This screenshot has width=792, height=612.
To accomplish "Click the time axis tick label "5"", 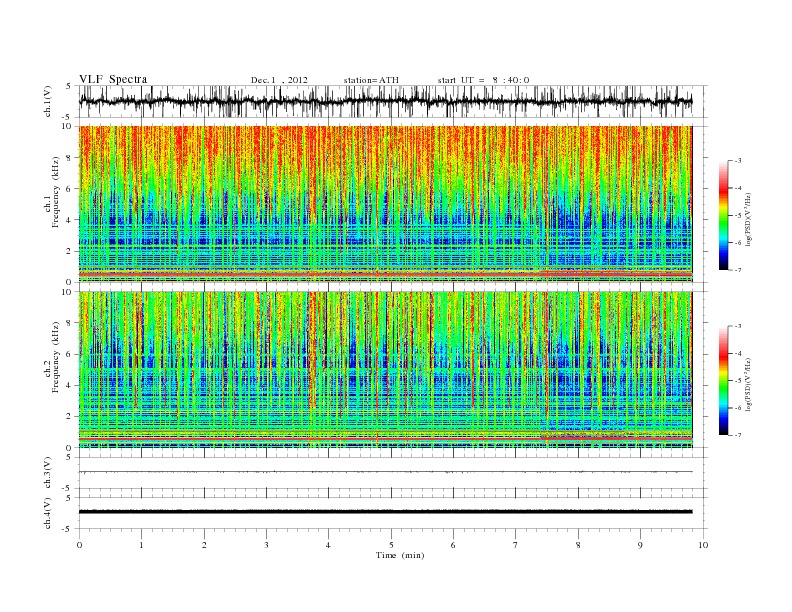I will point(391,545).
